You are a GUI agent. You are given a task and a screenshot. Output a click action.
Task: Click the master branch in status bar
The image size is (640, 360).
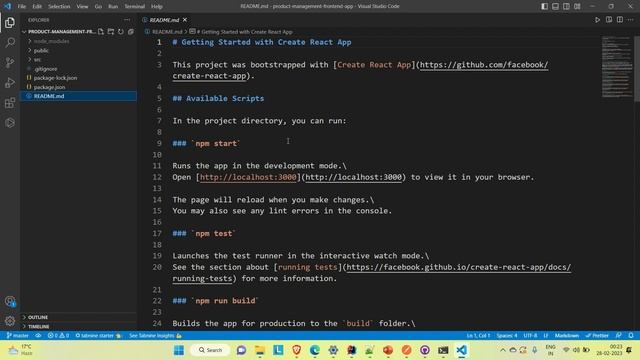pyautogui.click(x=18, y=336)
